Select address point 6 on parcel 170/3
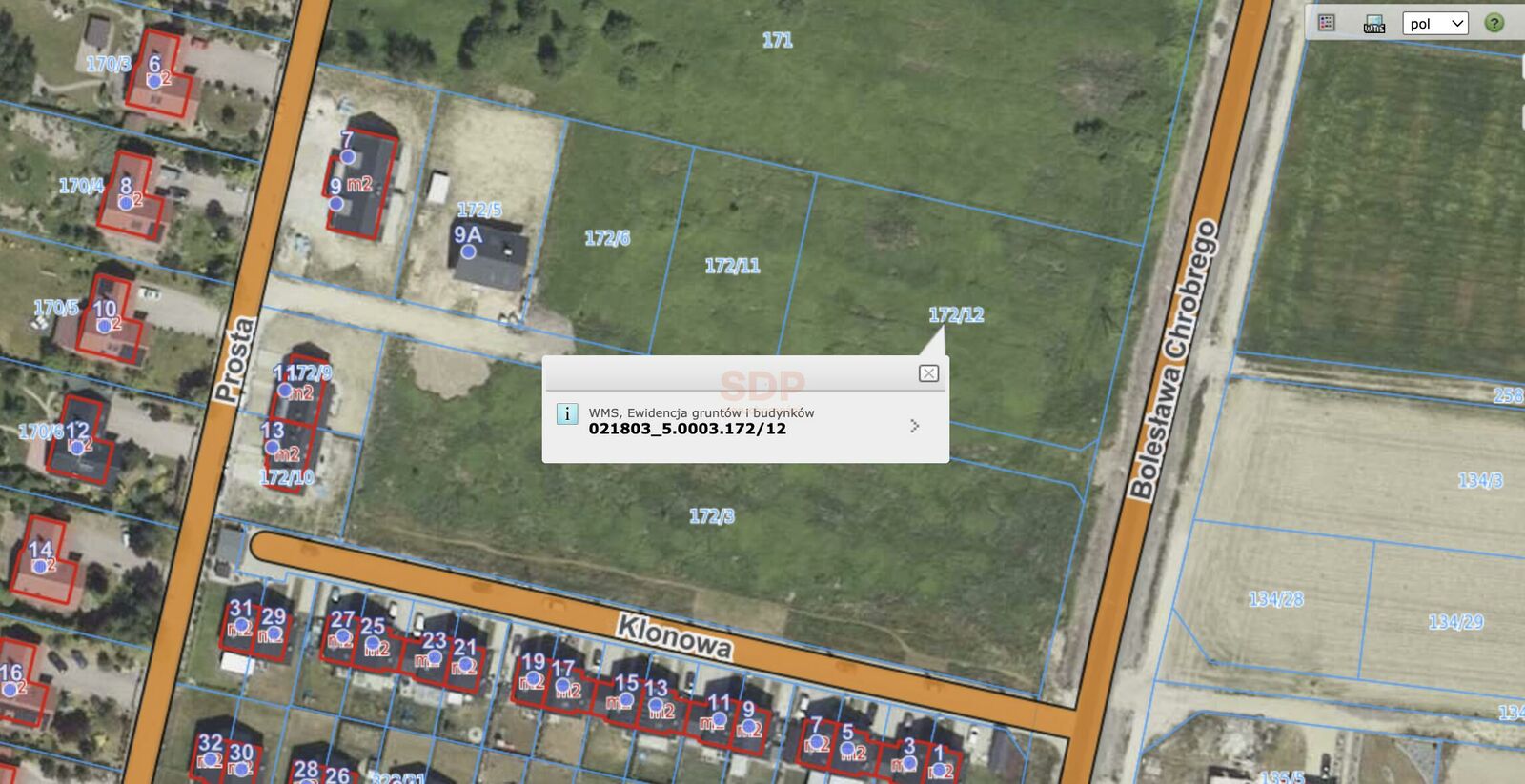This screenshot has height=784, width=1525. [153, 82]
